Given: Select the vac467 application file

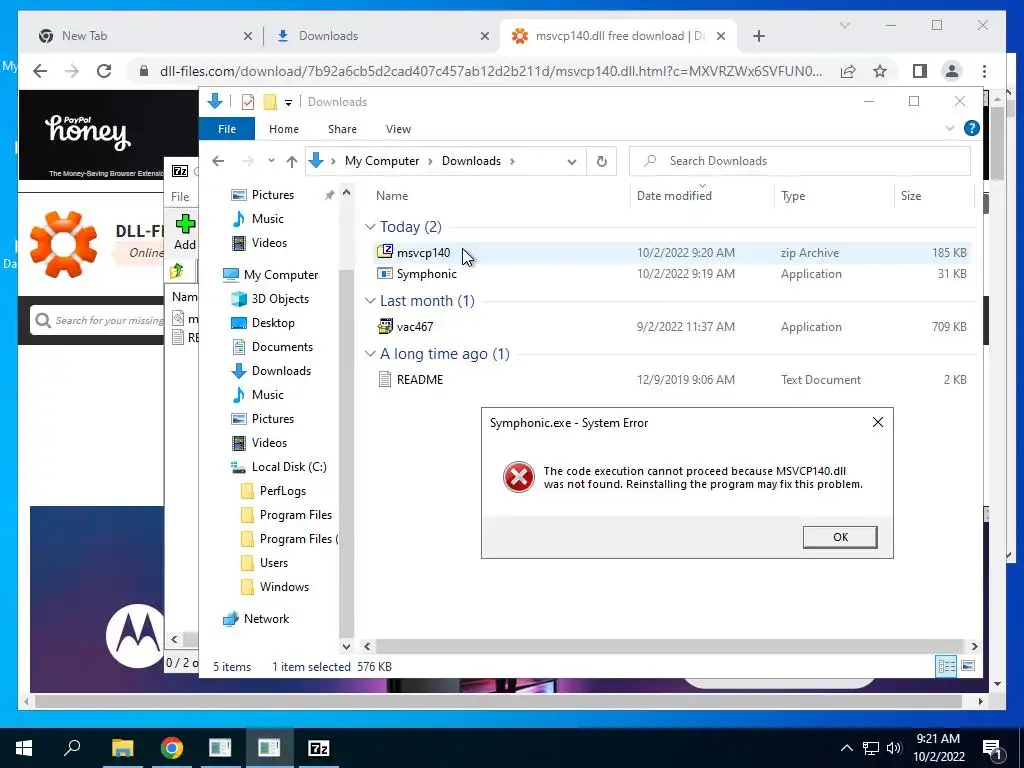Looking at the screenshot, I should pos(671,327).
